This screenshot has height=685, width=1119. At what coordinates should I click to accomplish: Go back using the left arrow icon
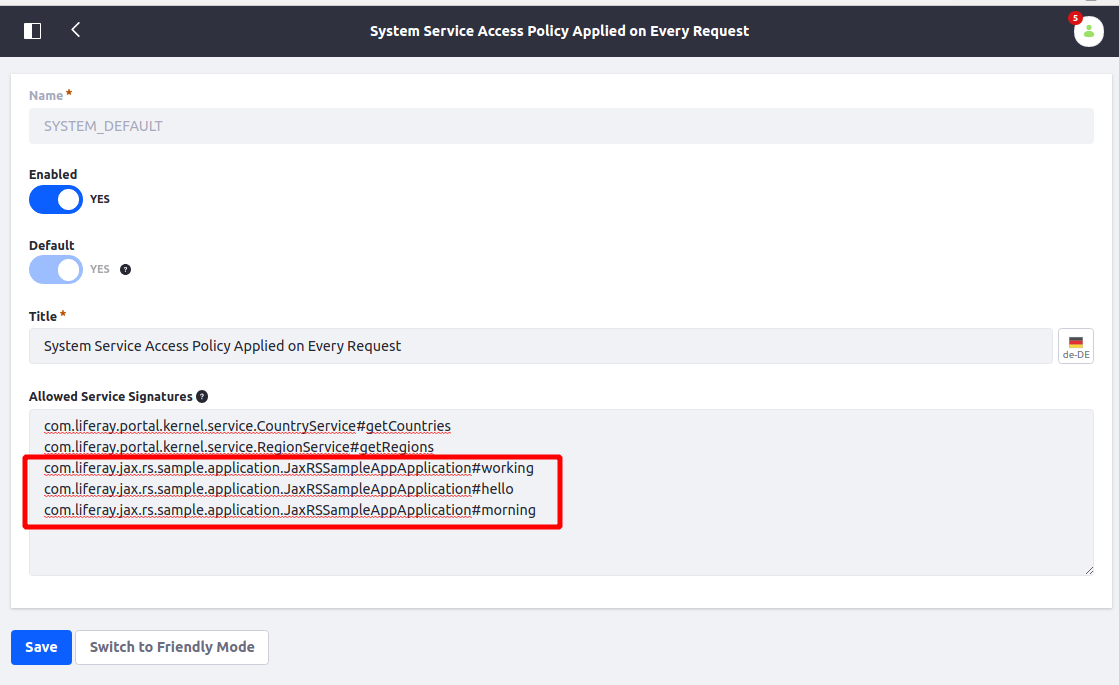[x=76, y=30]
